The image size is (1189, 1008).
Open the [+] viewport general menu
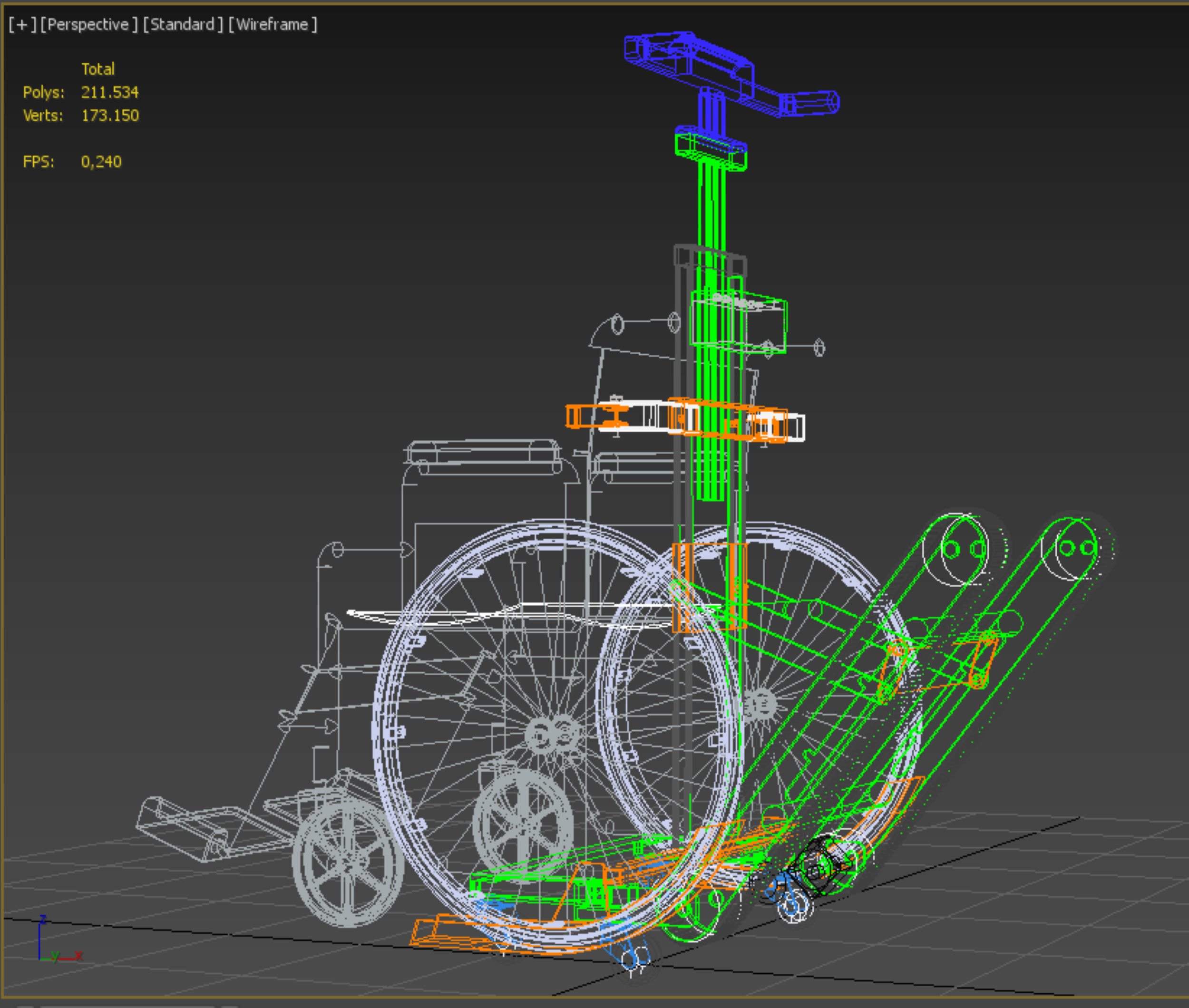click(x=22, y=25)
